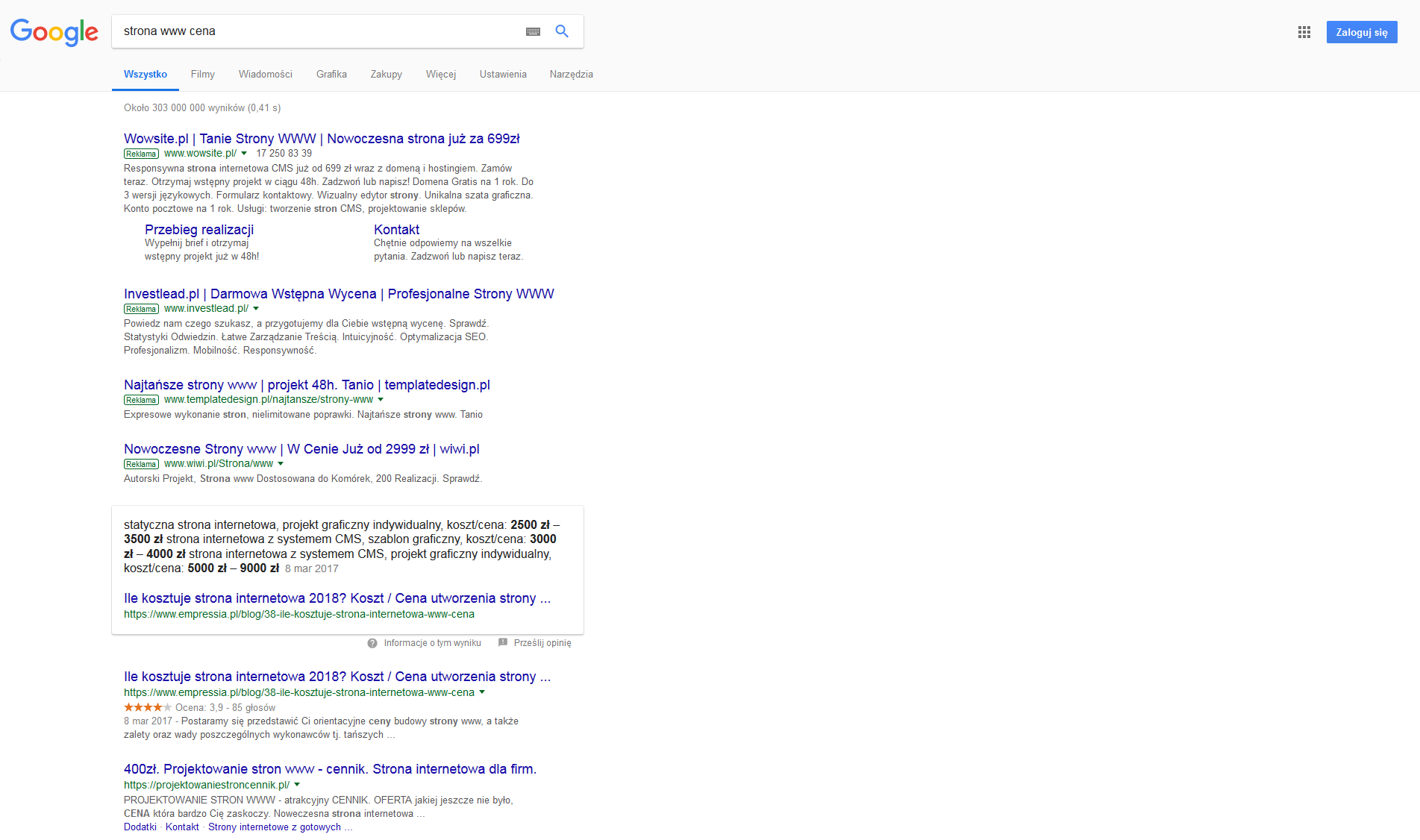Viewport: 1420px width, 840px height.
Task: Click the Reklama badge for wowsite.pl
Action: coord(141,154)
